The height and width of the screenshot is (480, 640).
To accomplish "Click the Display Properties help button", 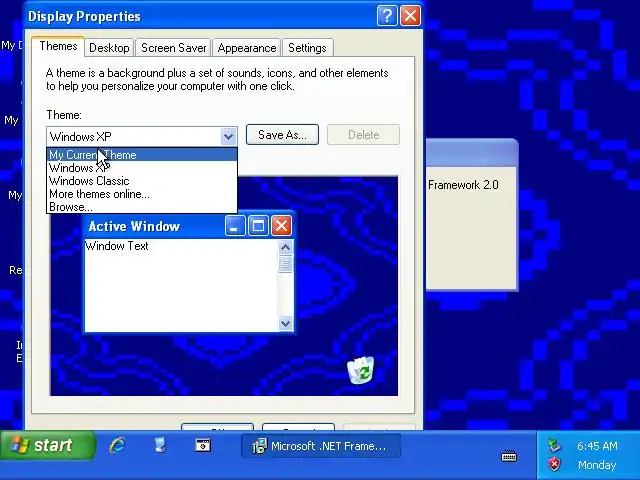I will point(387,16).
